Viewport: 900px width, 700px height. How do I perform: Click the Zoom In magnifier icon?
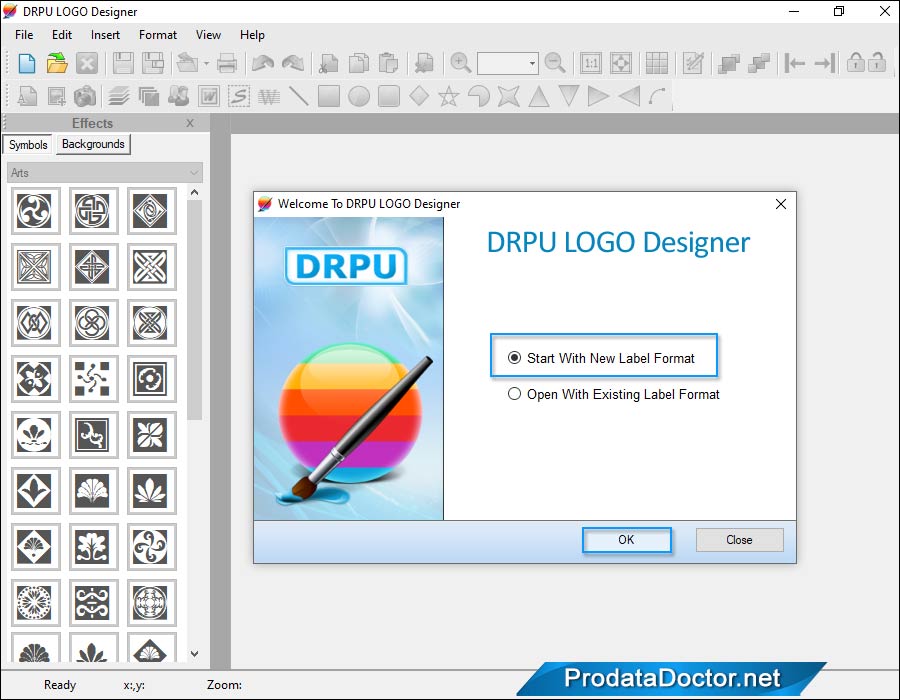point(460,63)
